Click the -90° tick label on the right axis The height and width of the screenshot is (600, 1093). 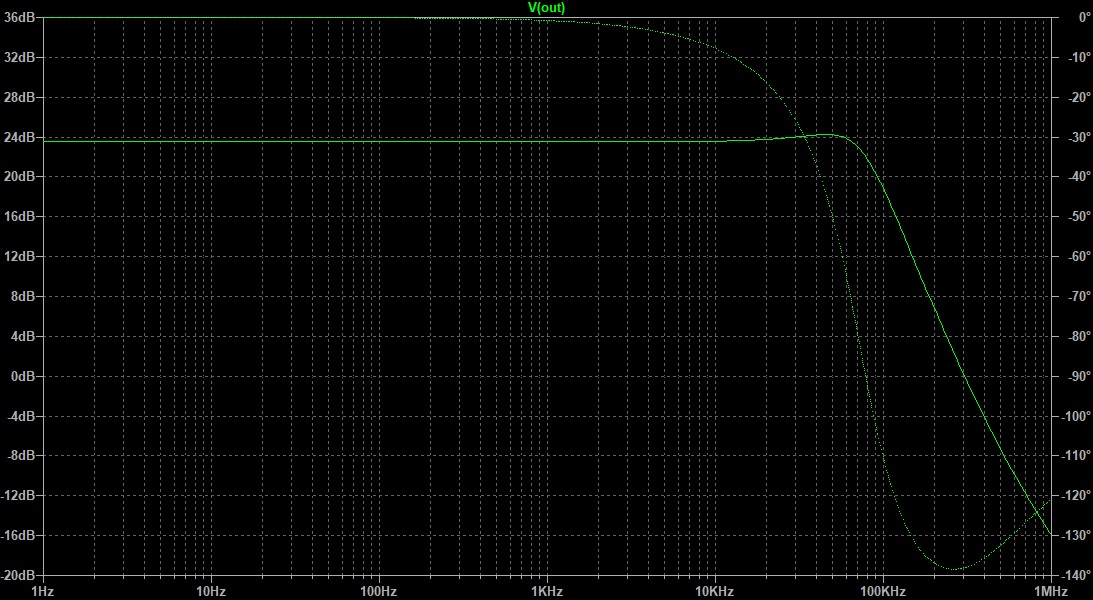[1075, 376]
